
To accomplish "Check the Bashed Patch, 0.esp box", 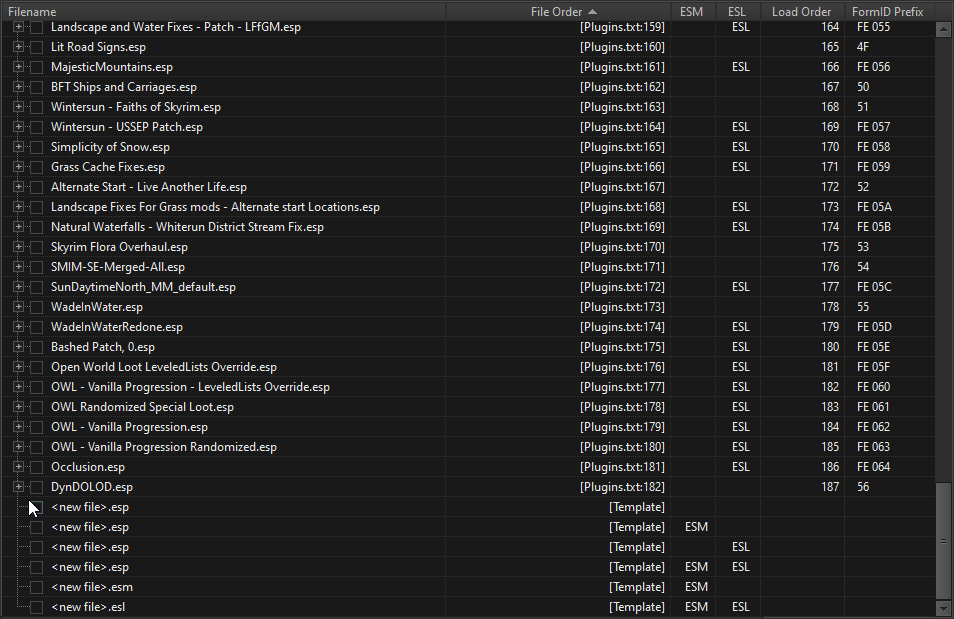I will point(37,347).
